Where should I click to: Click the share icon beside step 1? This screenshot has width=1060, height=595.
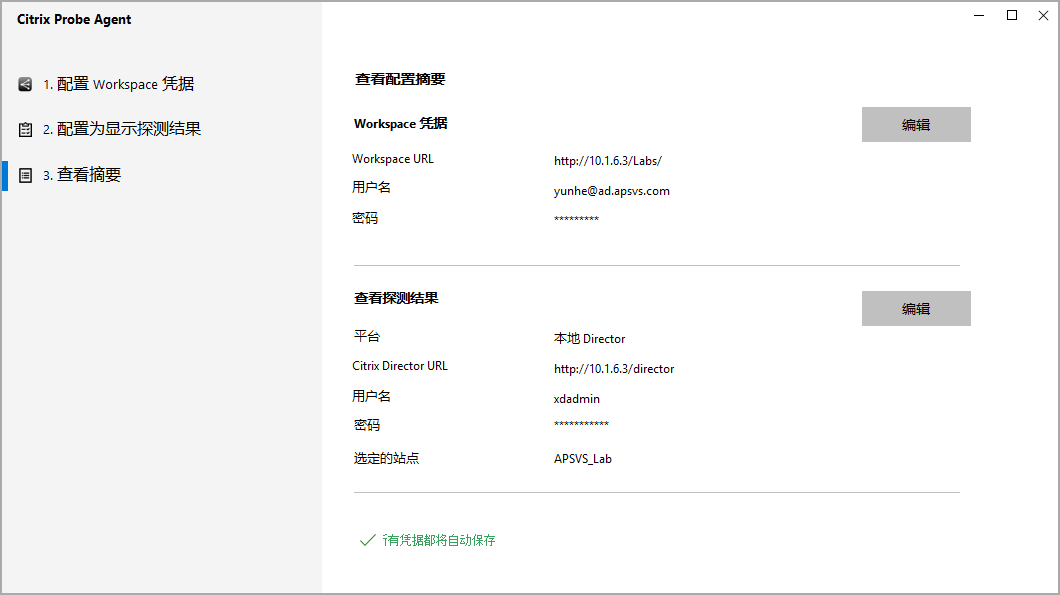25,85
